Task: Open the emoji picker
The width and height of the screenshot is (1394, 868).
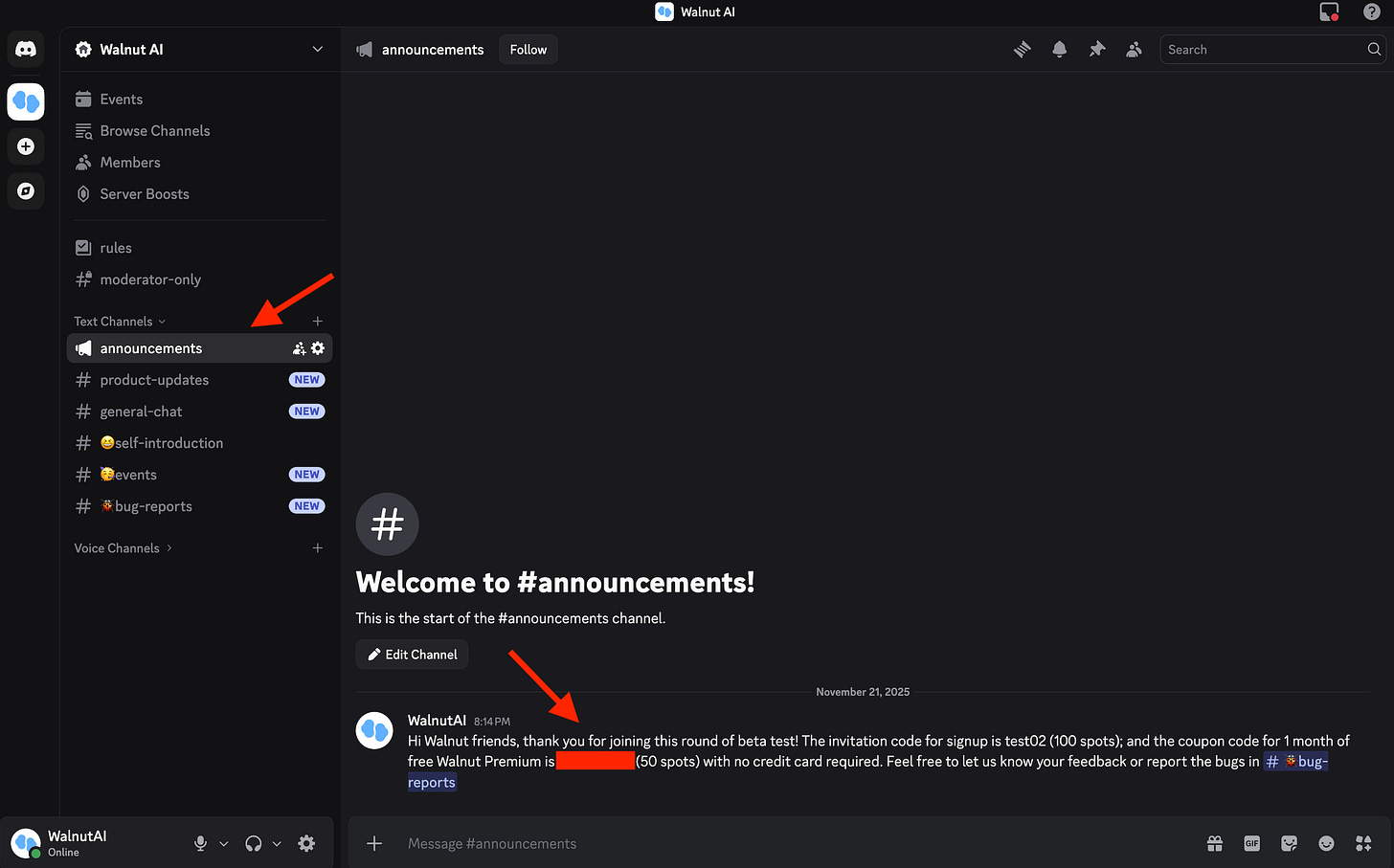Action: [1326, 843]
